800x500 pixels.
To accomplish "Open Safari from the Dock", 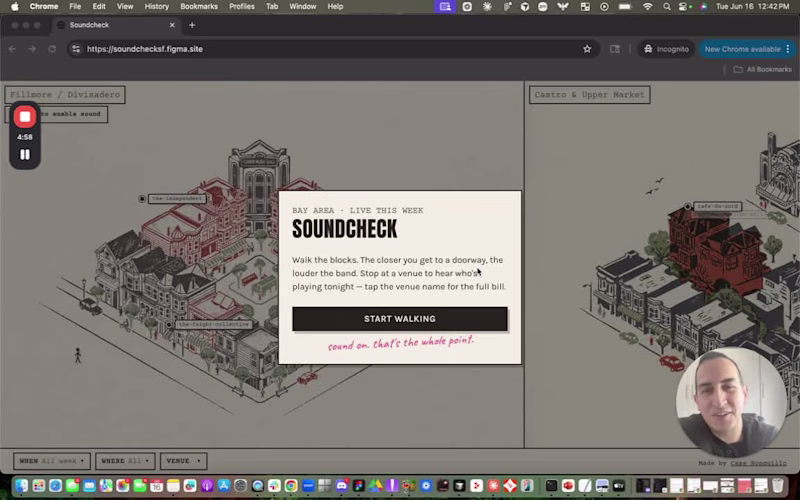I will pyautogui.click(x=56, y=486).
